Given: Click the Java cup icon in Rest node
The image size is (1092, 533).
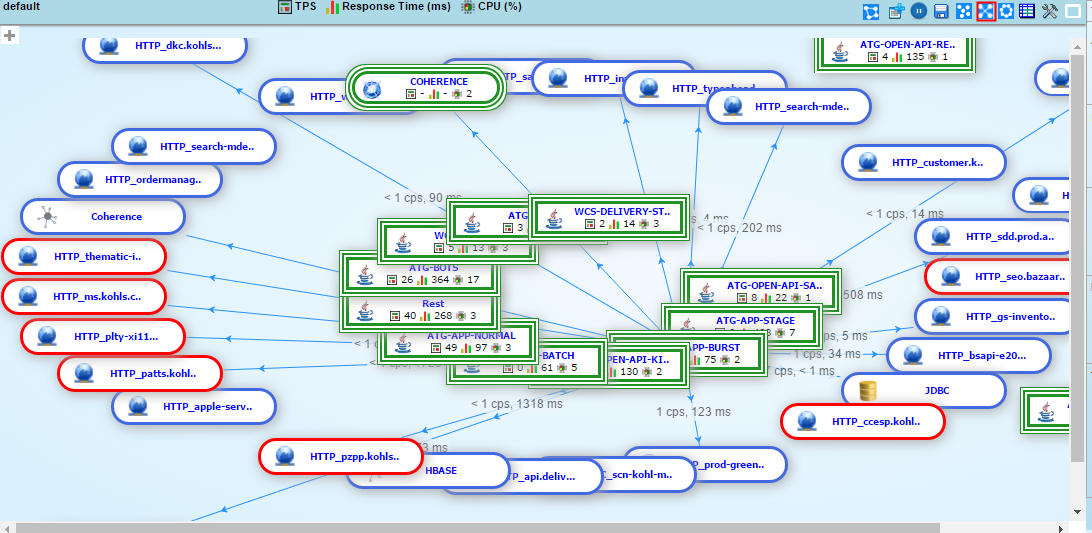Looking at the screenshot, I should (x=364, y=311).
